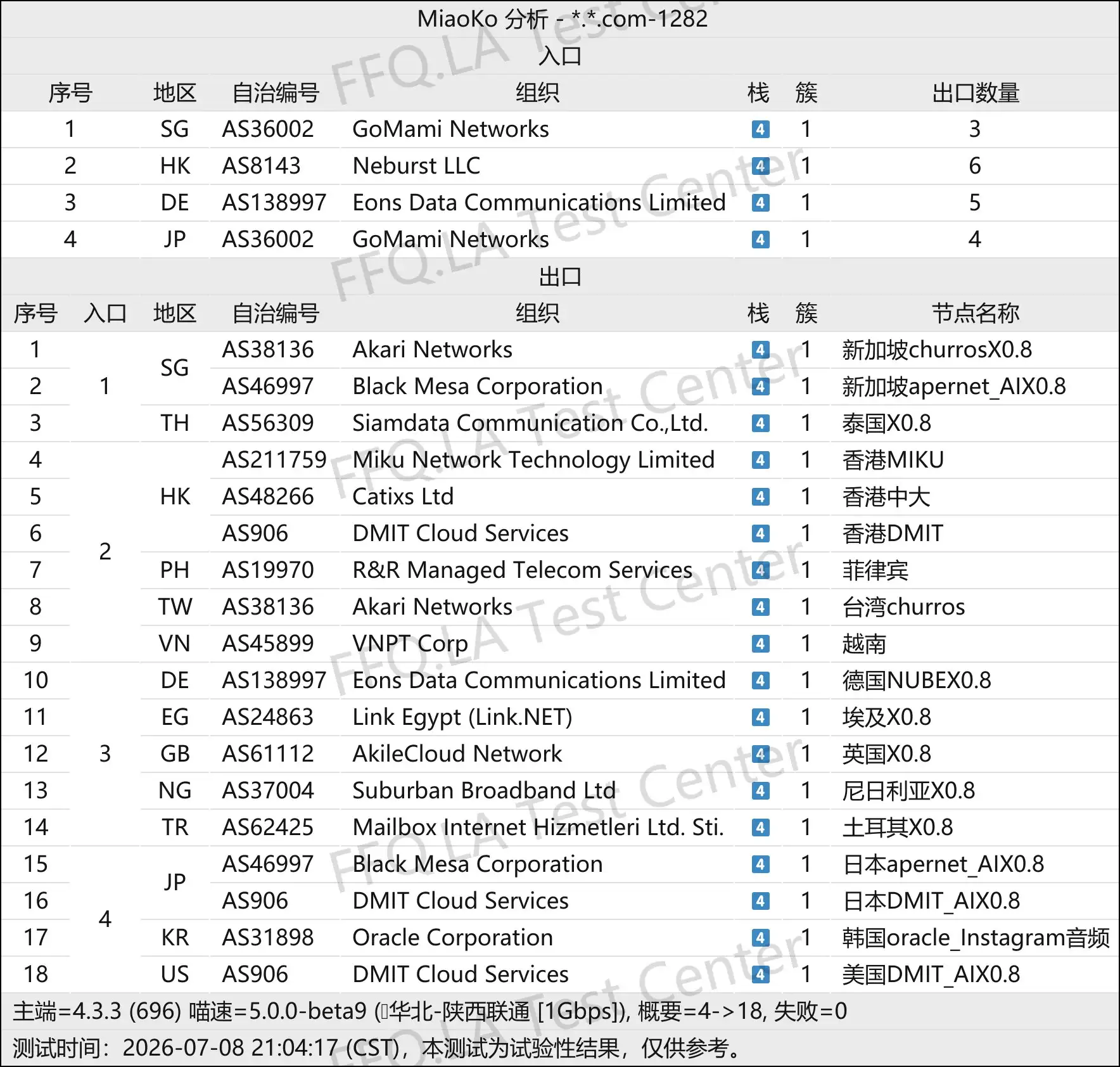Select Oracle Corporation organization name
The image size is (1120, 1067).
click(453, 938)
